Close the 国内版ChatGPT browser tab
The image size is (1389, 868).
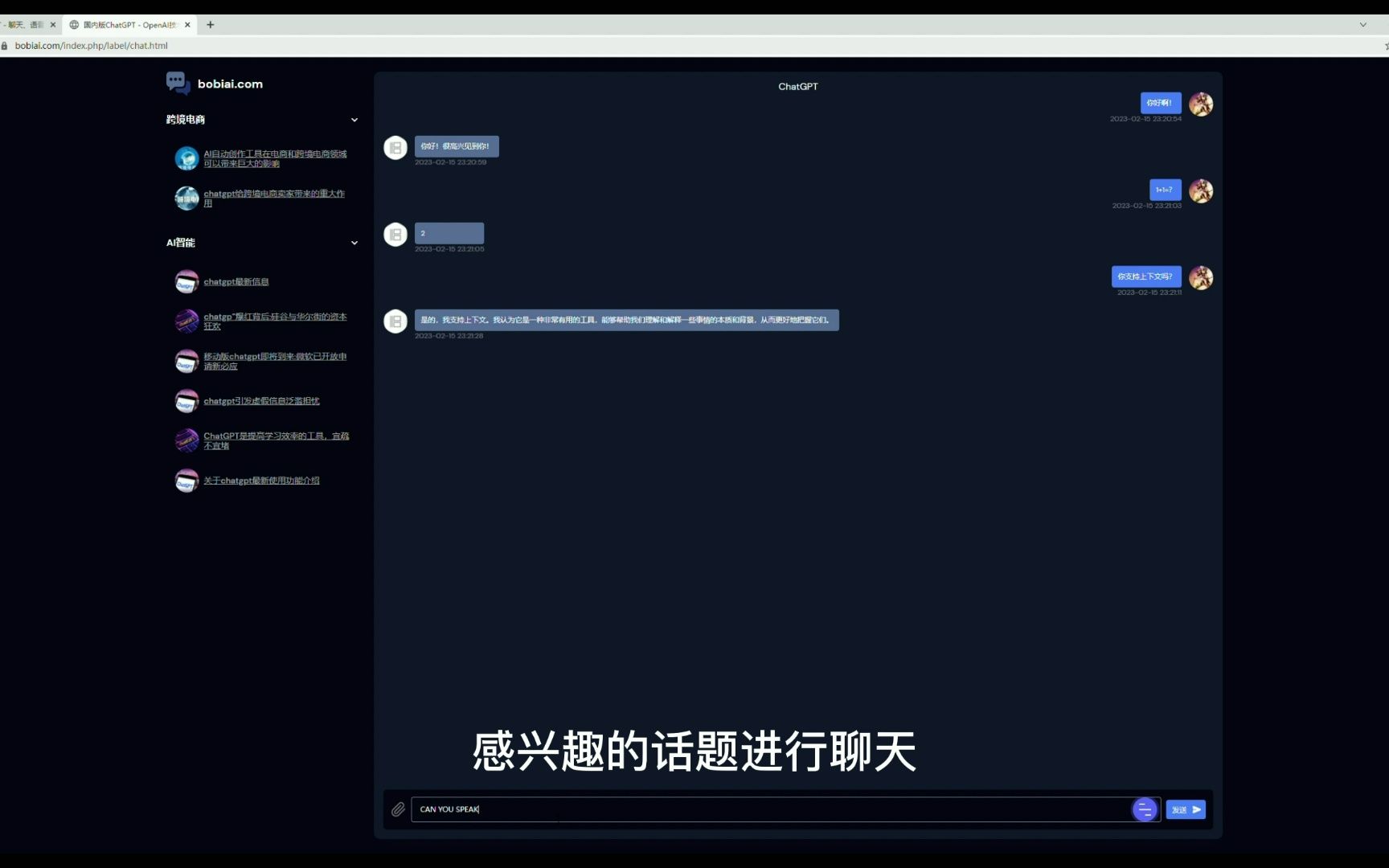point(187,25)
